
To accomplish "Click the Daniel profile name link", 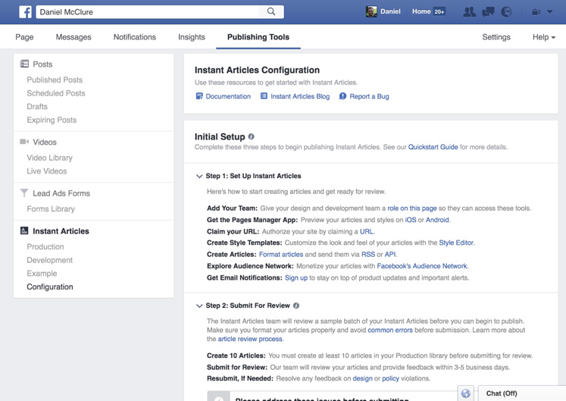I will 390,12.
